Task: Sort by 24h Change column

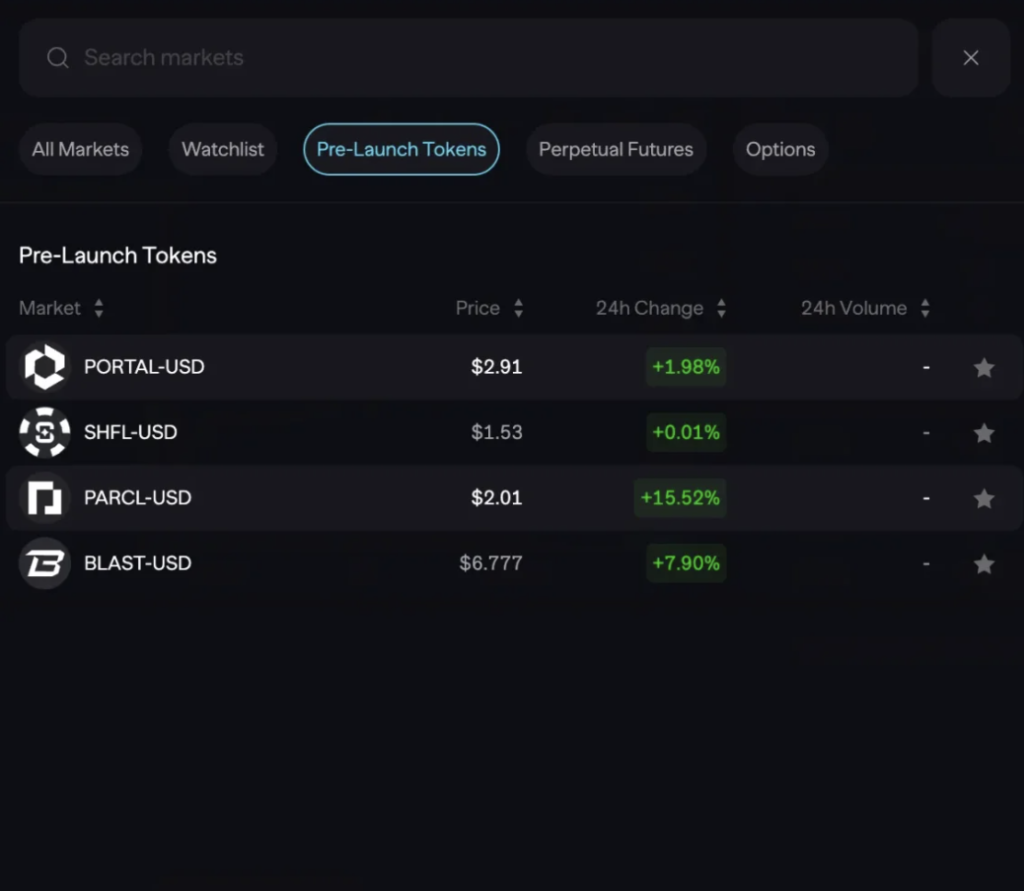Action: (721, 308)
